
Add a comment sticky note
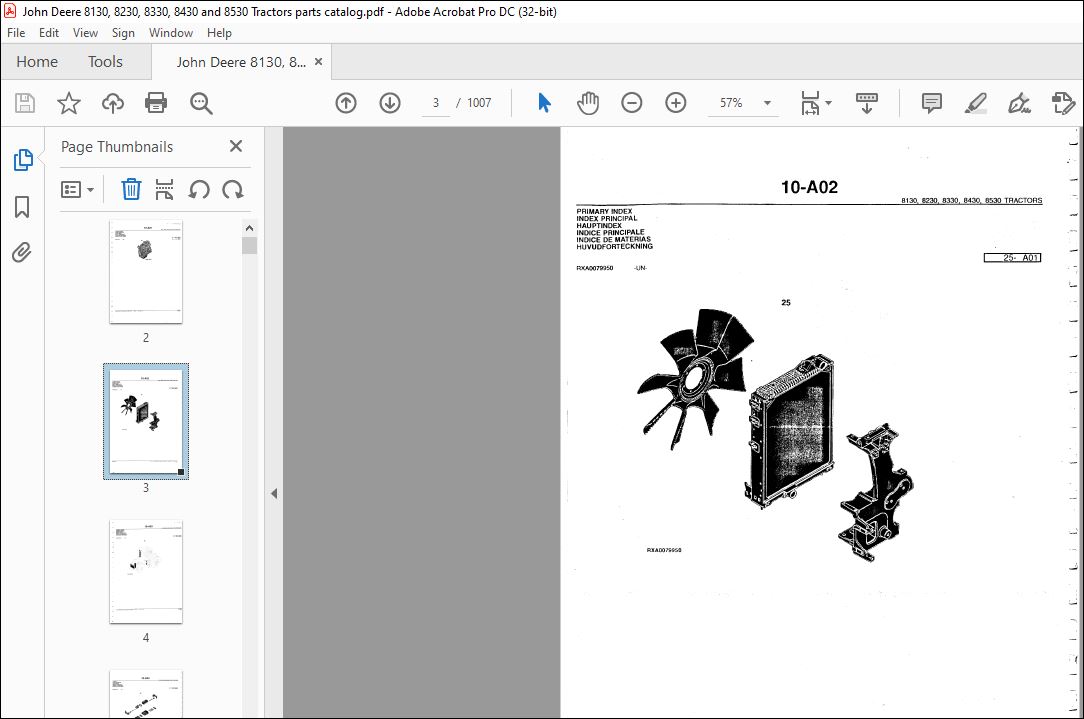(931, 103)
